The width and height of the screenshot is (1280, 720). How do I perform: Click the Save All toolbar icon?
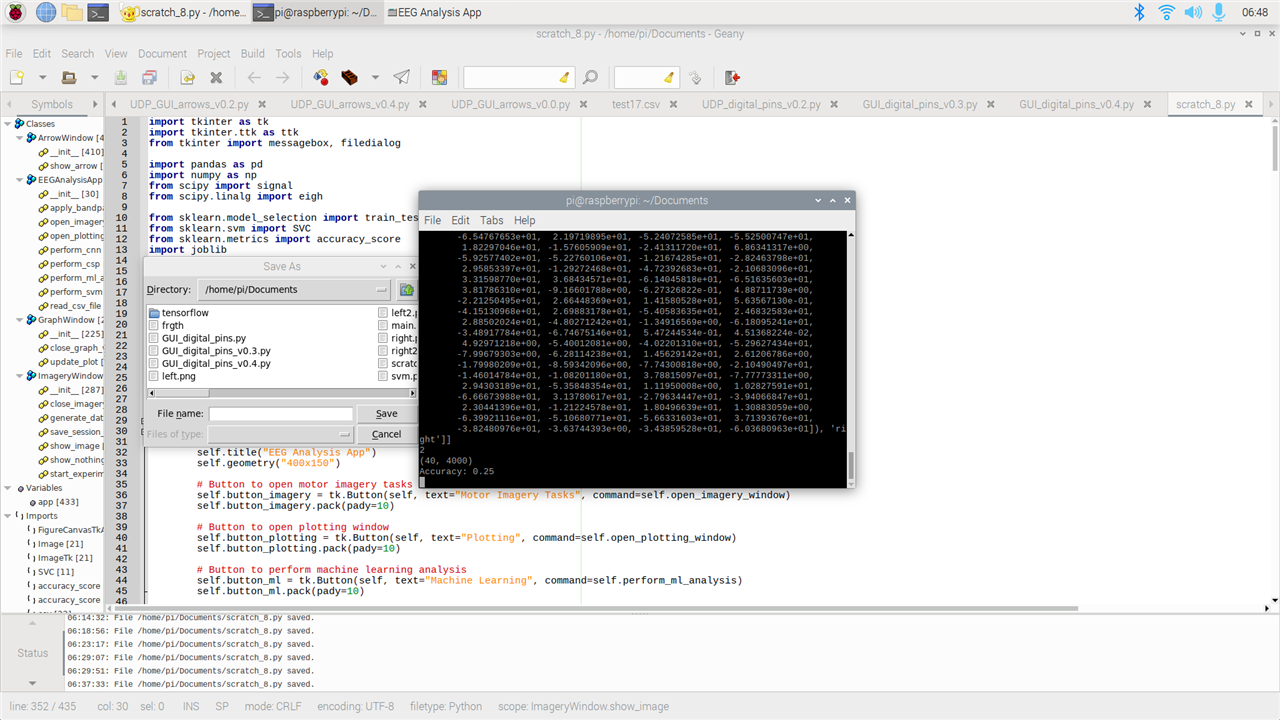point(149,77)
